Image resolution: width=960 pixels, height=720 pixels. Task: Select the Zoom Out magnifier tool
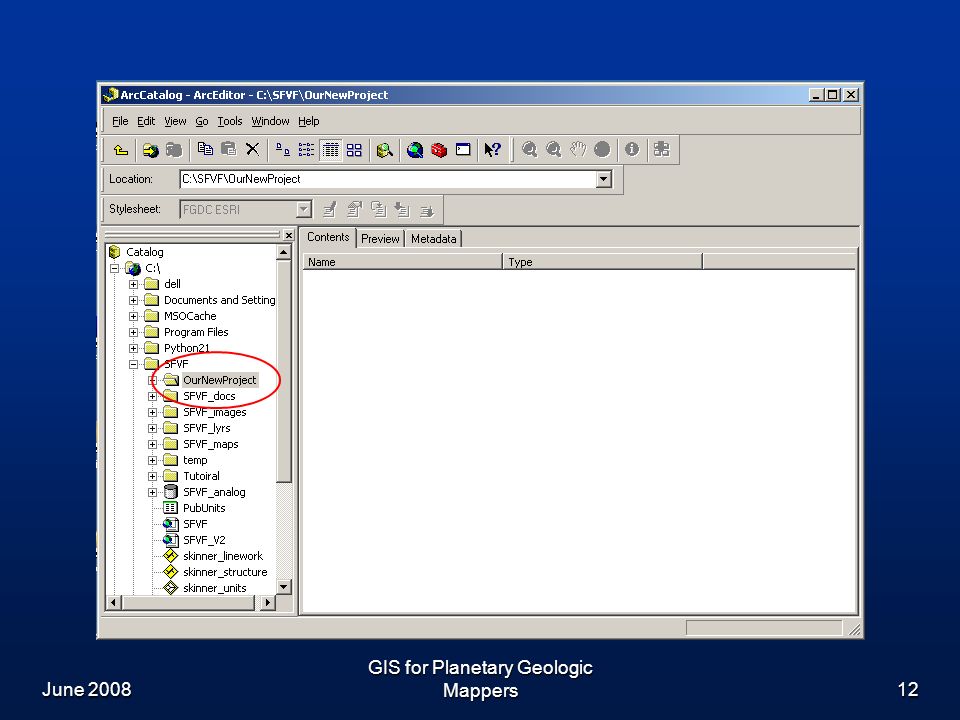click(553, 149)
